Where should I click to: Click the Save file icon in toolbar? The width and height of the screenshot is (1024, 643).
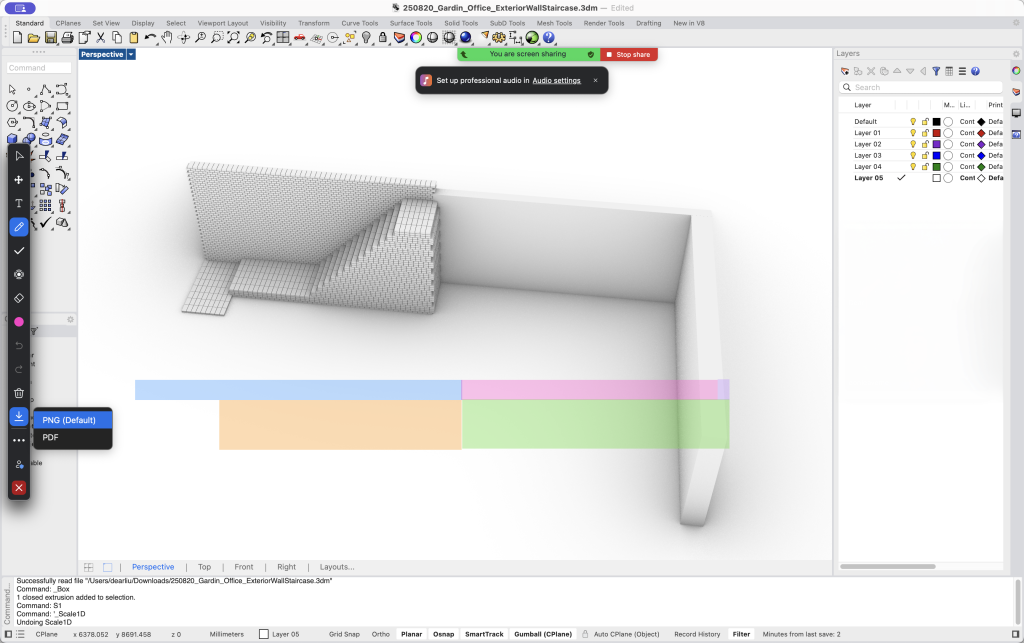[51, 38]
